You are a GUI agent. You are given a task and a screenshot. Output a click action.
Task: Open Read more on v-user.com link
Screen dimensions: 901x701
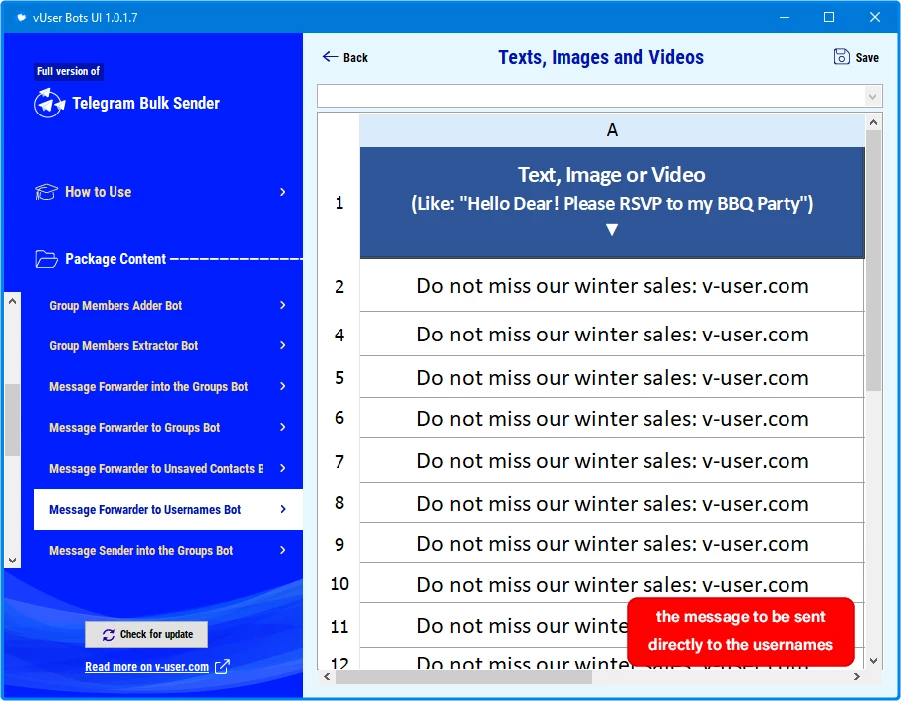tap(147, 667)
